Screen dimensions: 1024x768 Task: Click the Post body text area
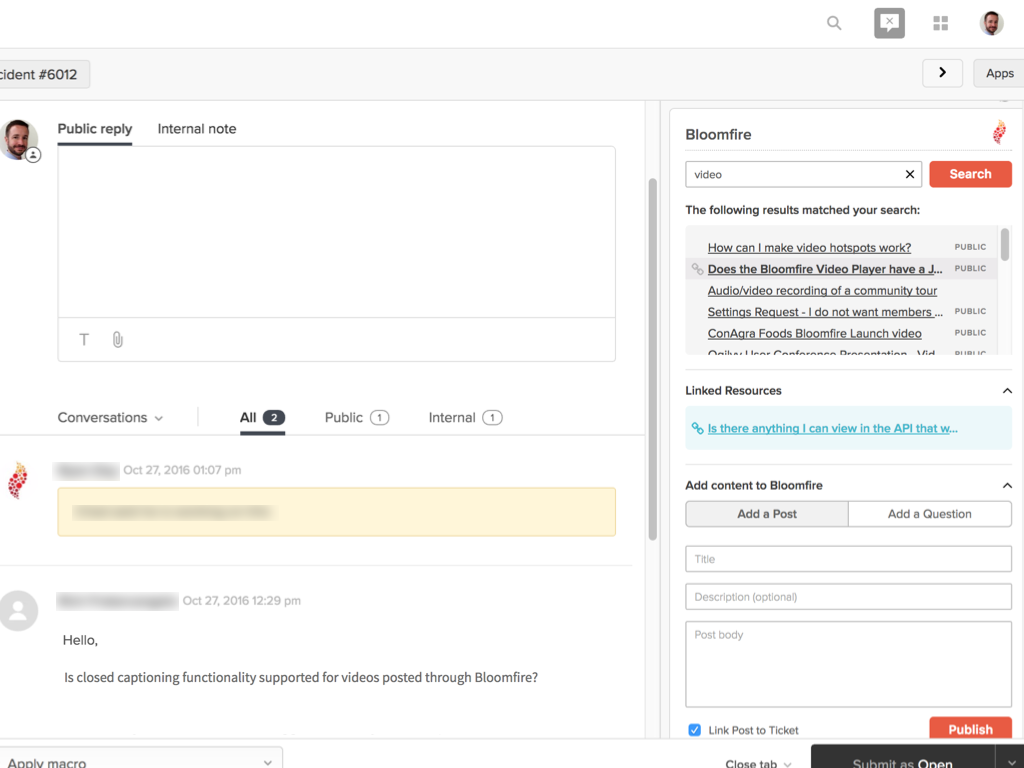click(x=848, y=664)
